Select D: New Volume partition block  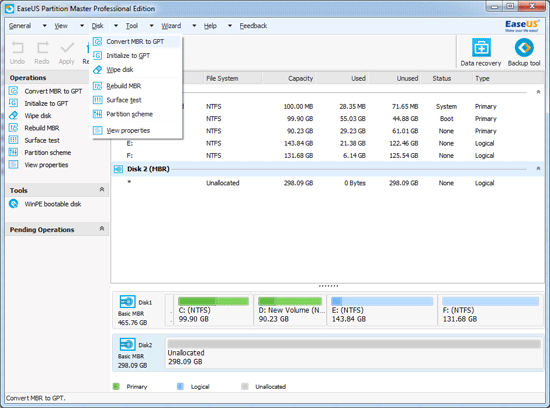pos(290,310)
